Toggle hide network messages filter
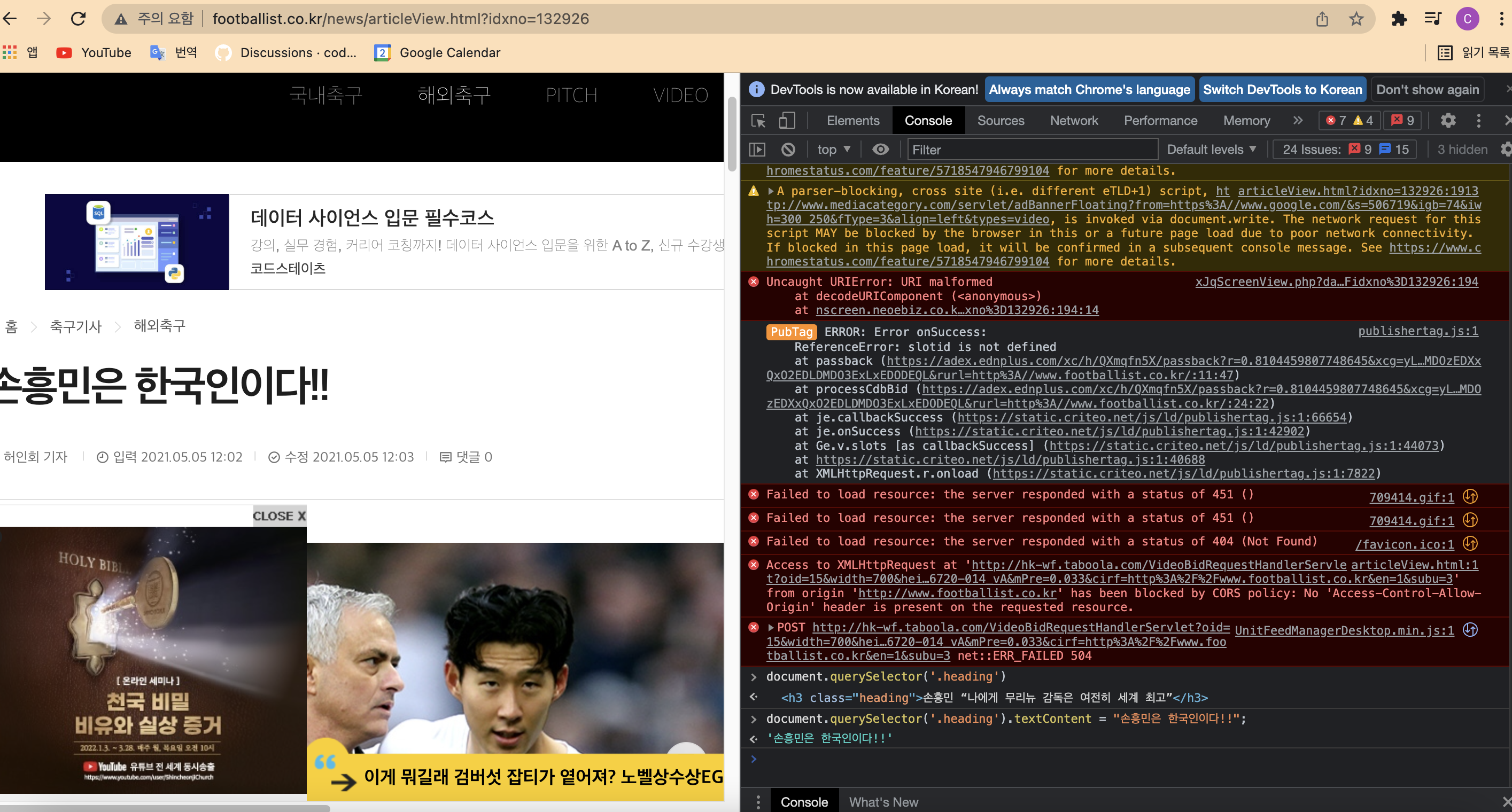Screen dimensions: 1512x812 coord(879,150)
